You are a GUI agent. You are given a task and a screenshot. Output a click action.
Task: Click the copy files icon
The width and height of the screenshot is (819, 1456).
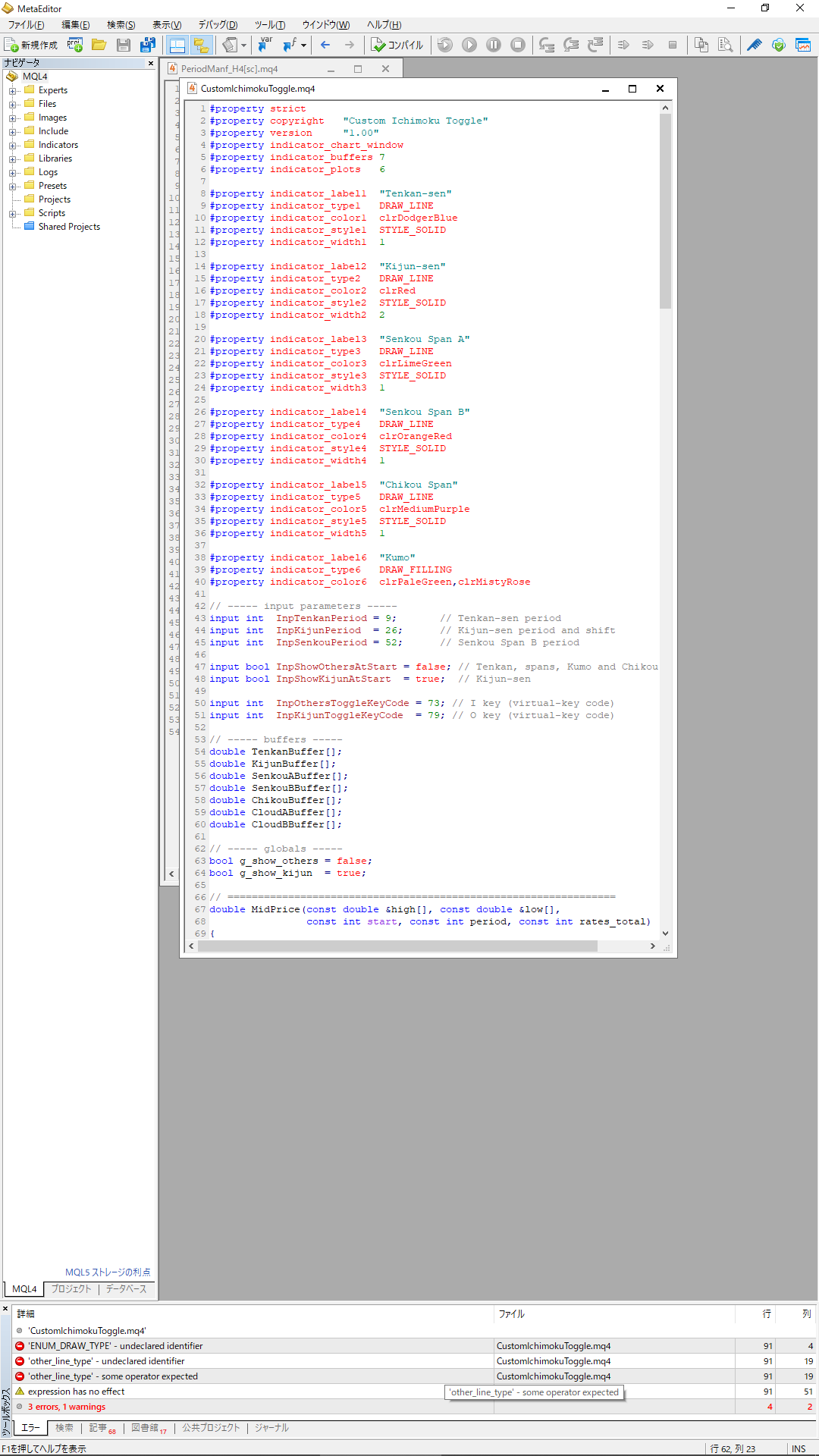pyautogui.click(x=701, y=45)
